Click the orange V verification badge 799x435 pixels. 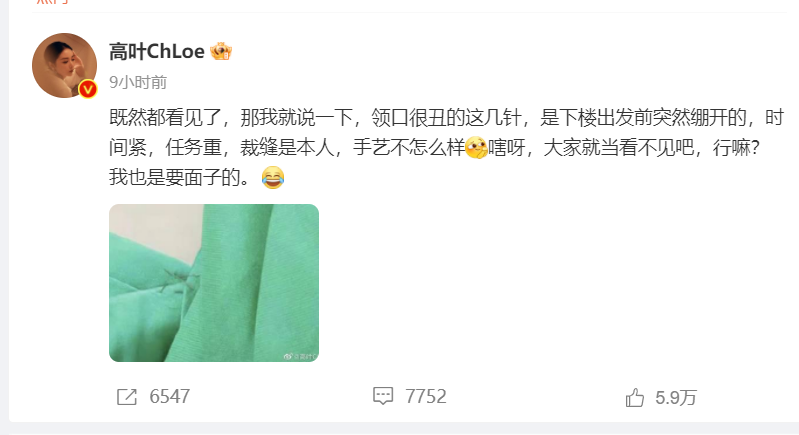88,89
